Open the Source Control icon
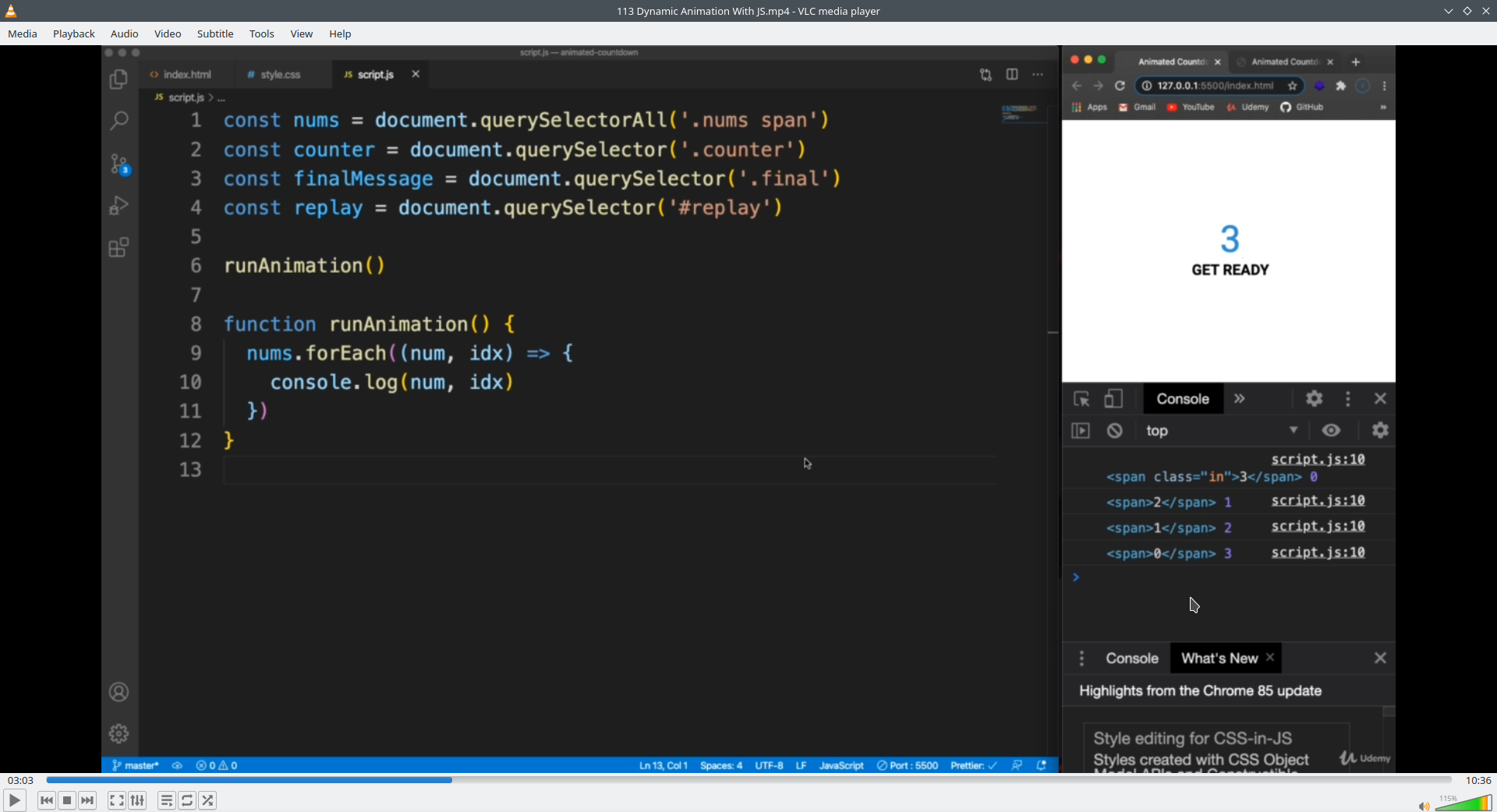1497x812 pixels. tap(119, 164)
